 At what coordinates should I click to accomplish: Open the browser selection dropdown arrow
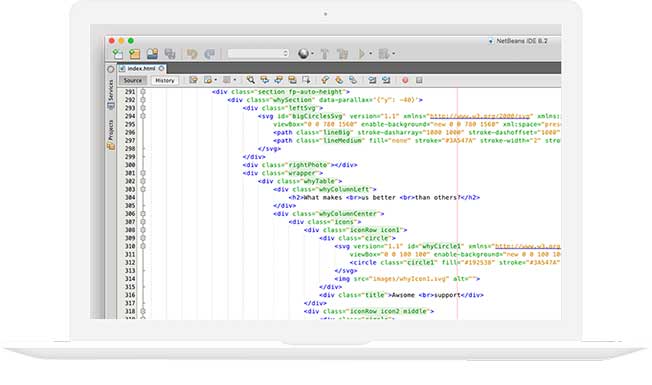(x=312, y=54)
